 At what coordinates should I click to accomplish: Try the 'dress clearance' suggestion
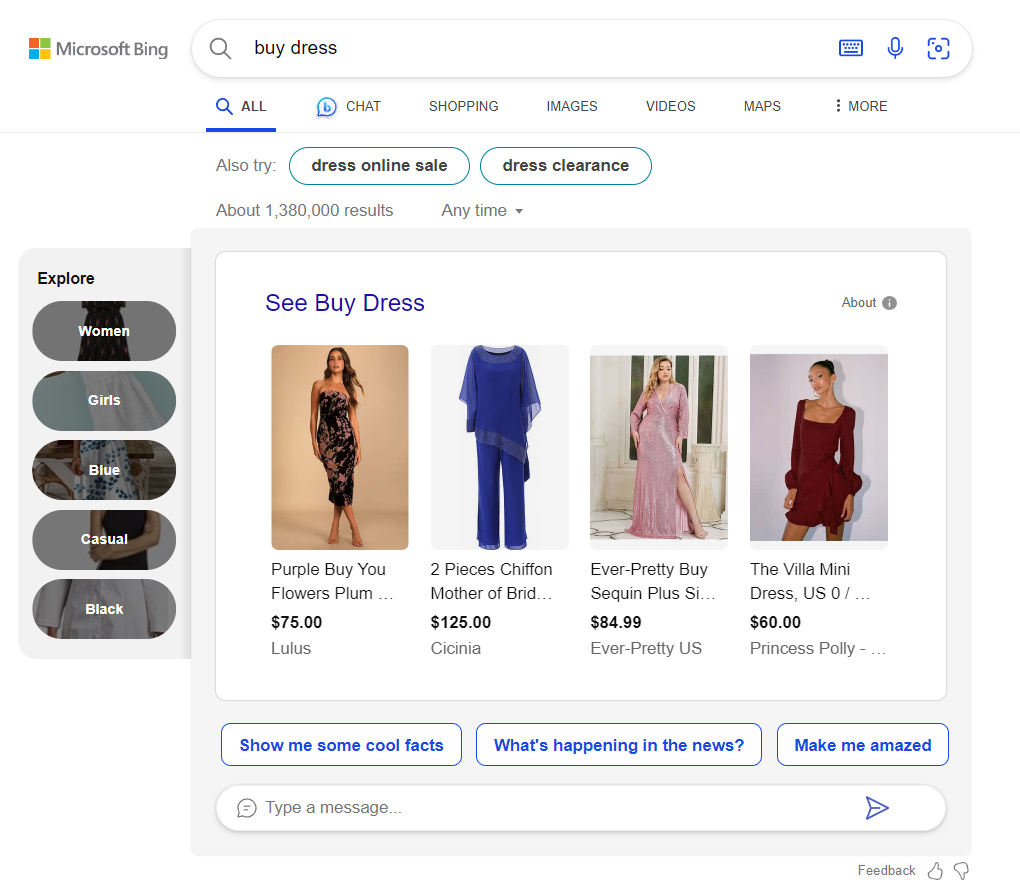[x=566, y=166]
